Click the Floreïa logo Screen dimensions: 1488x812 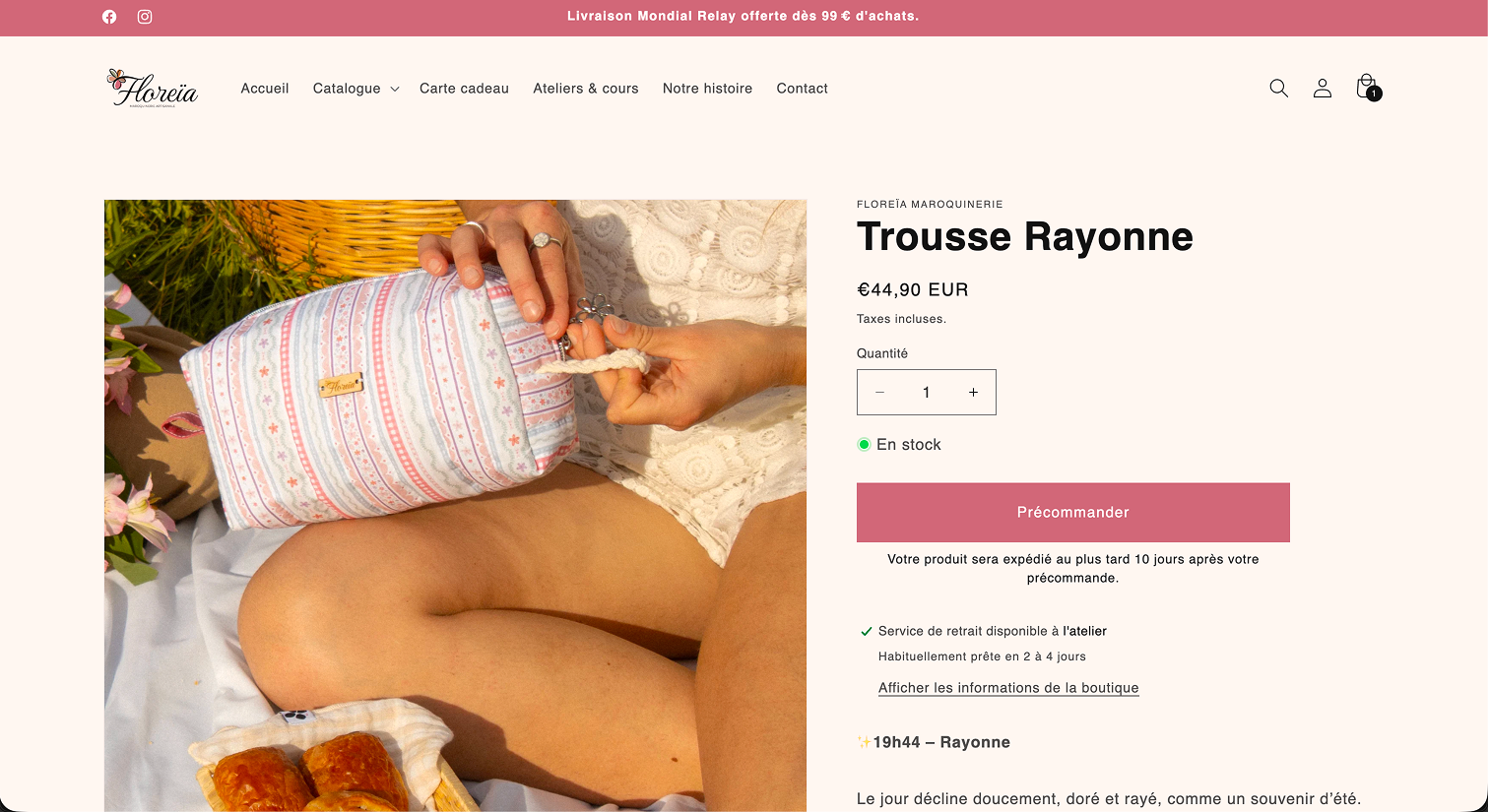point(153,88)
